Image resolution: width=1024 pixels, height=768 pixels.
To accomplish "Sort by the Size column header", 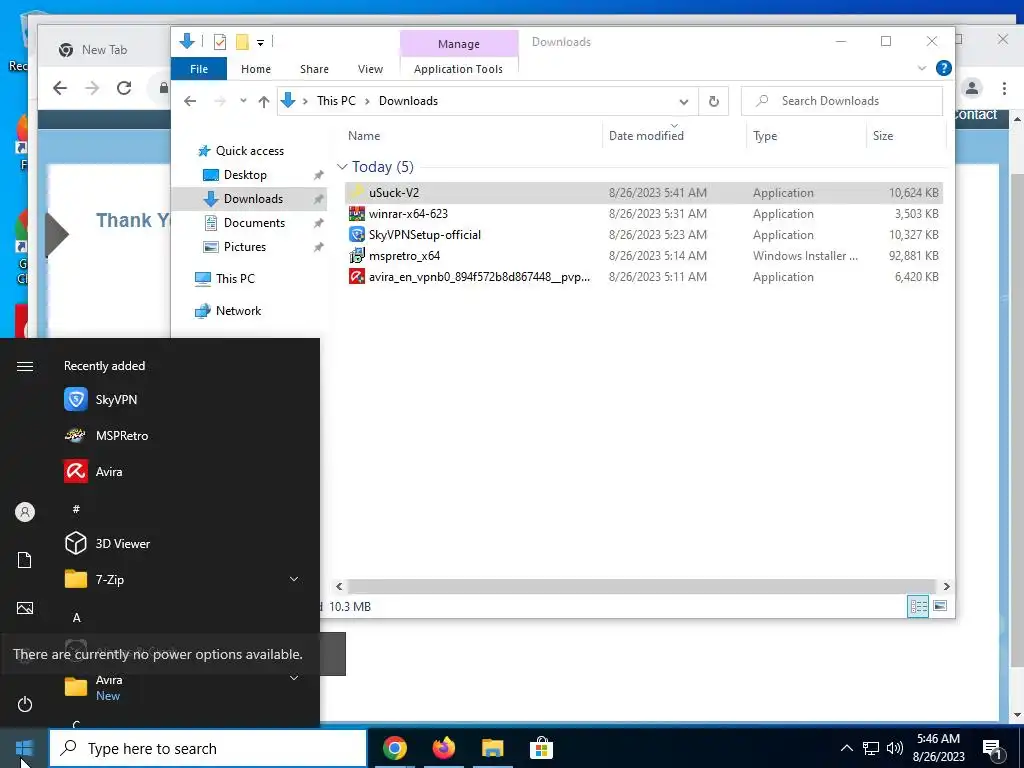I will pyautogui.click(x=883, y=136).
